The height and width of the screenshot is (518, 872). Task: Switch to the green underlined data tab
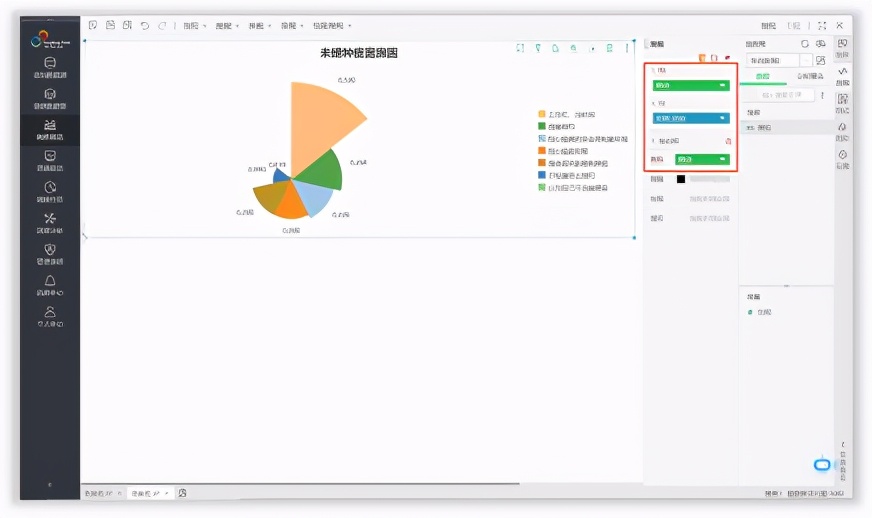762,77
